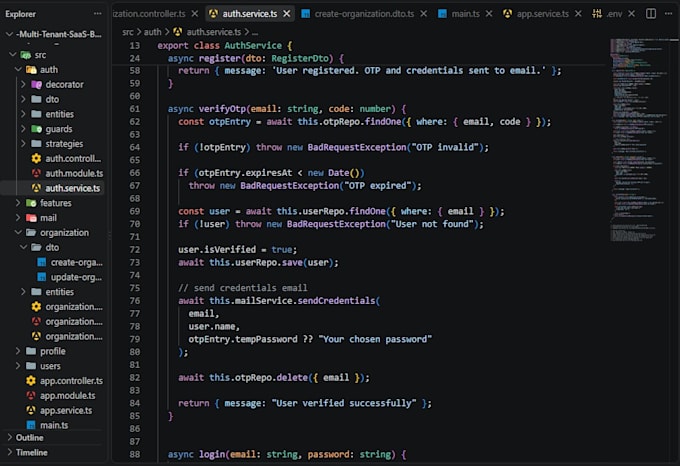Viewport: 680px width, 466px height.
Task: Expand the decorator folder chevron
Action: tap(23, 84)
